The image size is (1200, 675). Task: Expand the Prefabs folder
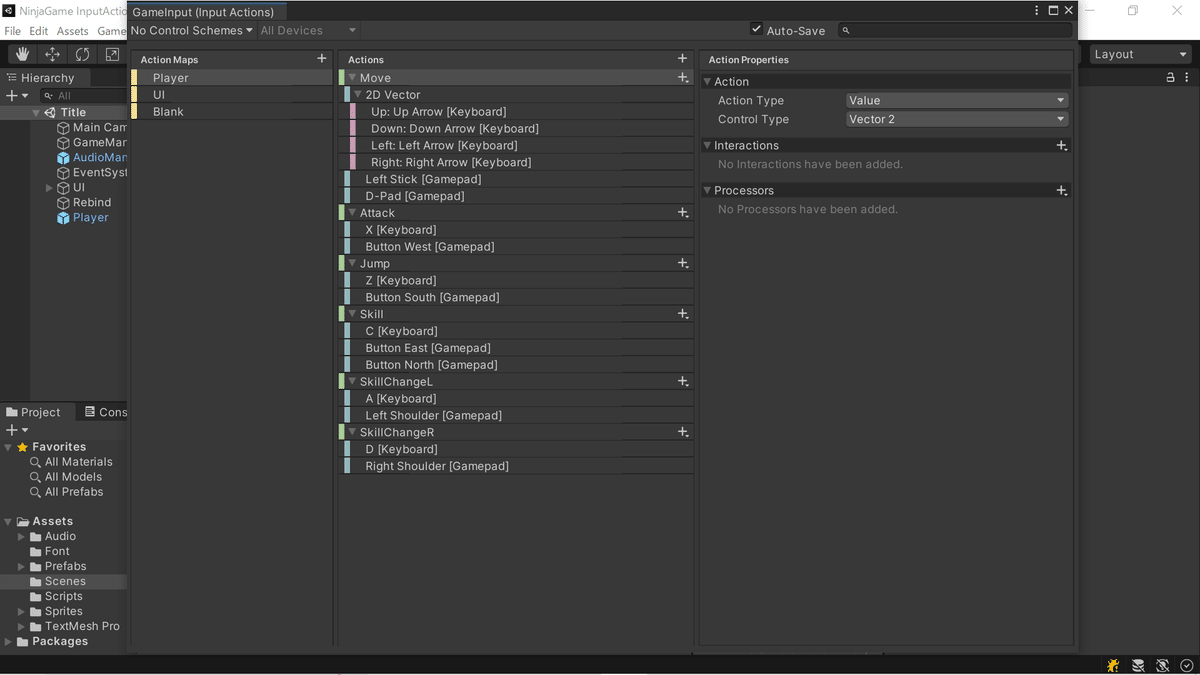22,567
